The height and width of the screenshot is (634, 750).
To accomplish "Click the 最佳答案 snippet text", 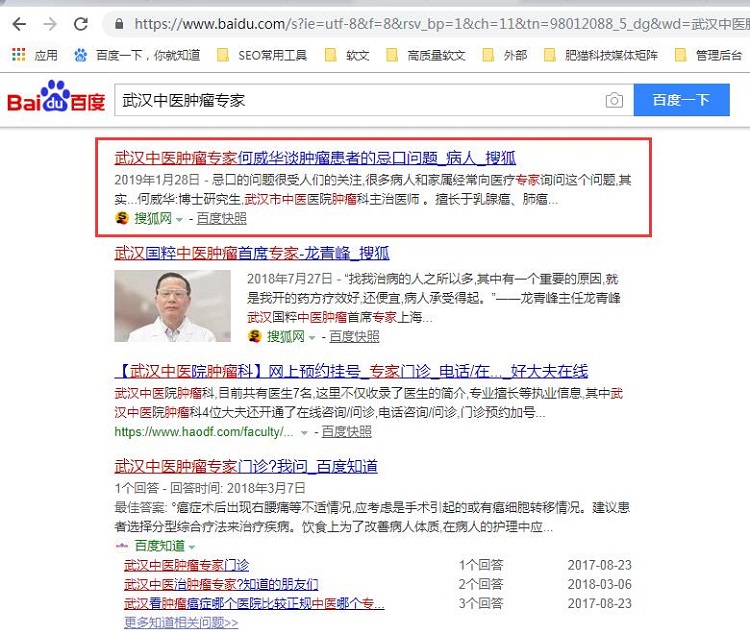I will coord(372,517).
